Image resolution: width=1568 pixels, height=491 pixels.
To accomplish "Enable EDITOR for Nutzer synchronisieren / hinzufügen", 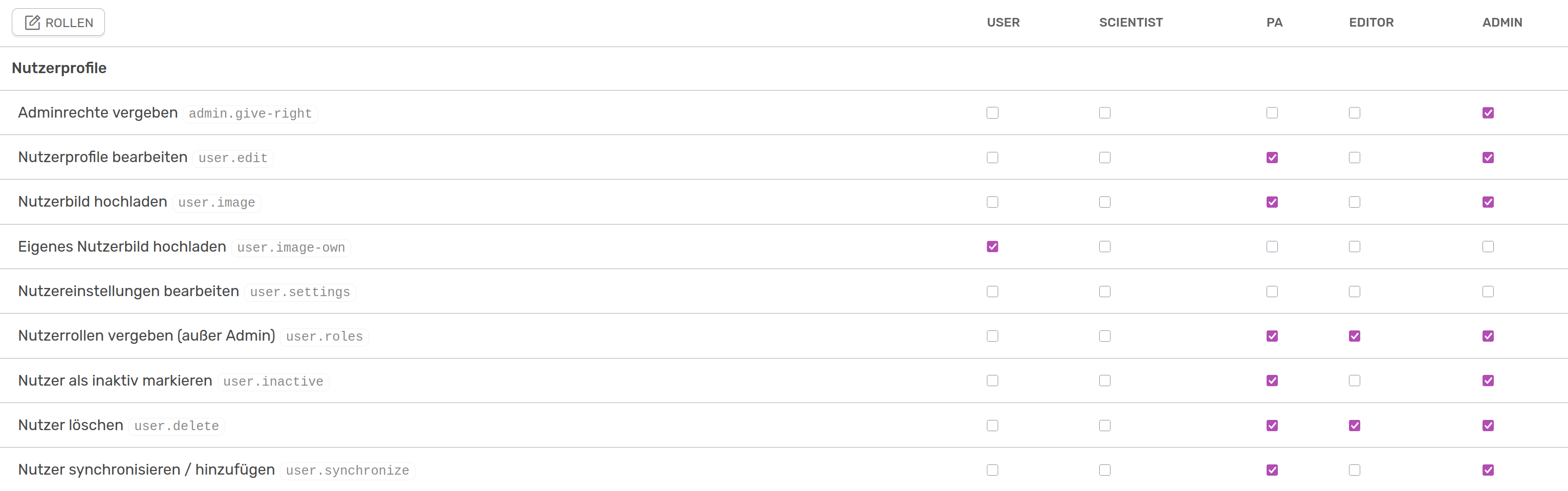I will point(1354,470).
